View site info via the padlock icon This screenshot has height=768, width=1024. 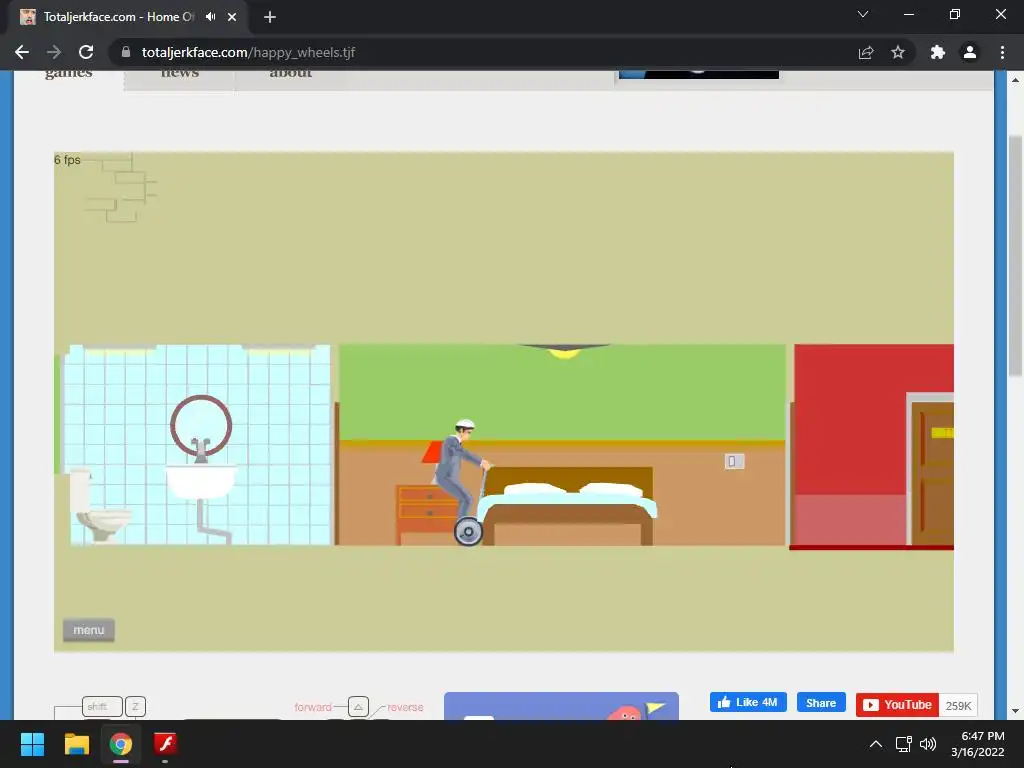pyautogui.click(x=126, y=52)
